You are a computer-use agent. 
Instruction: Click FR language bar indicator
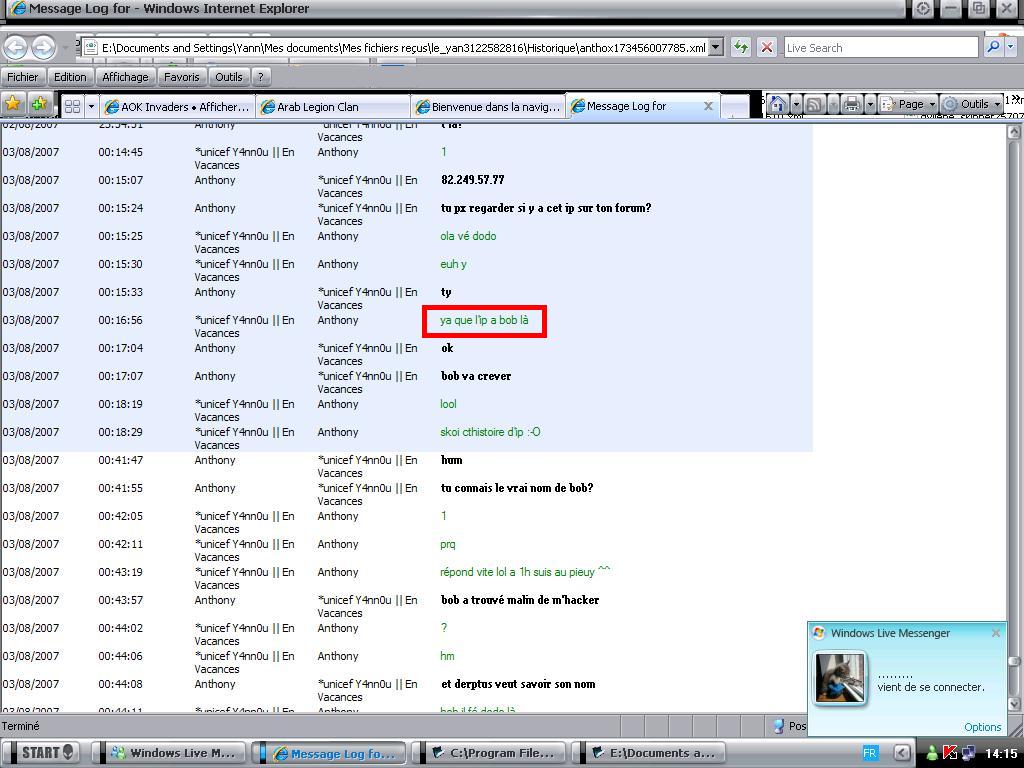click(869, 752)
